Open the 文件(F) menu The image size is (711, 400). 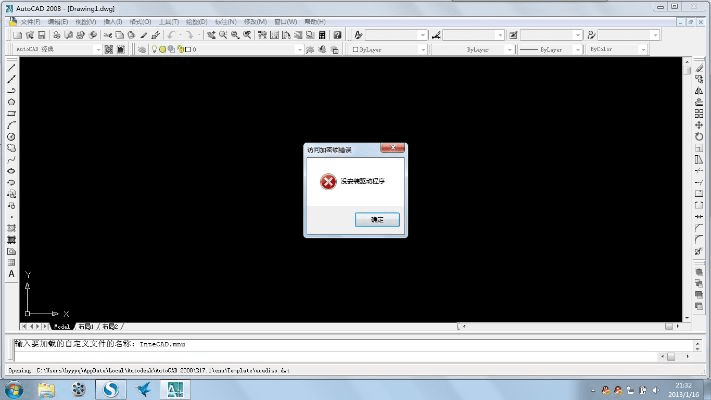pos(31,21)
